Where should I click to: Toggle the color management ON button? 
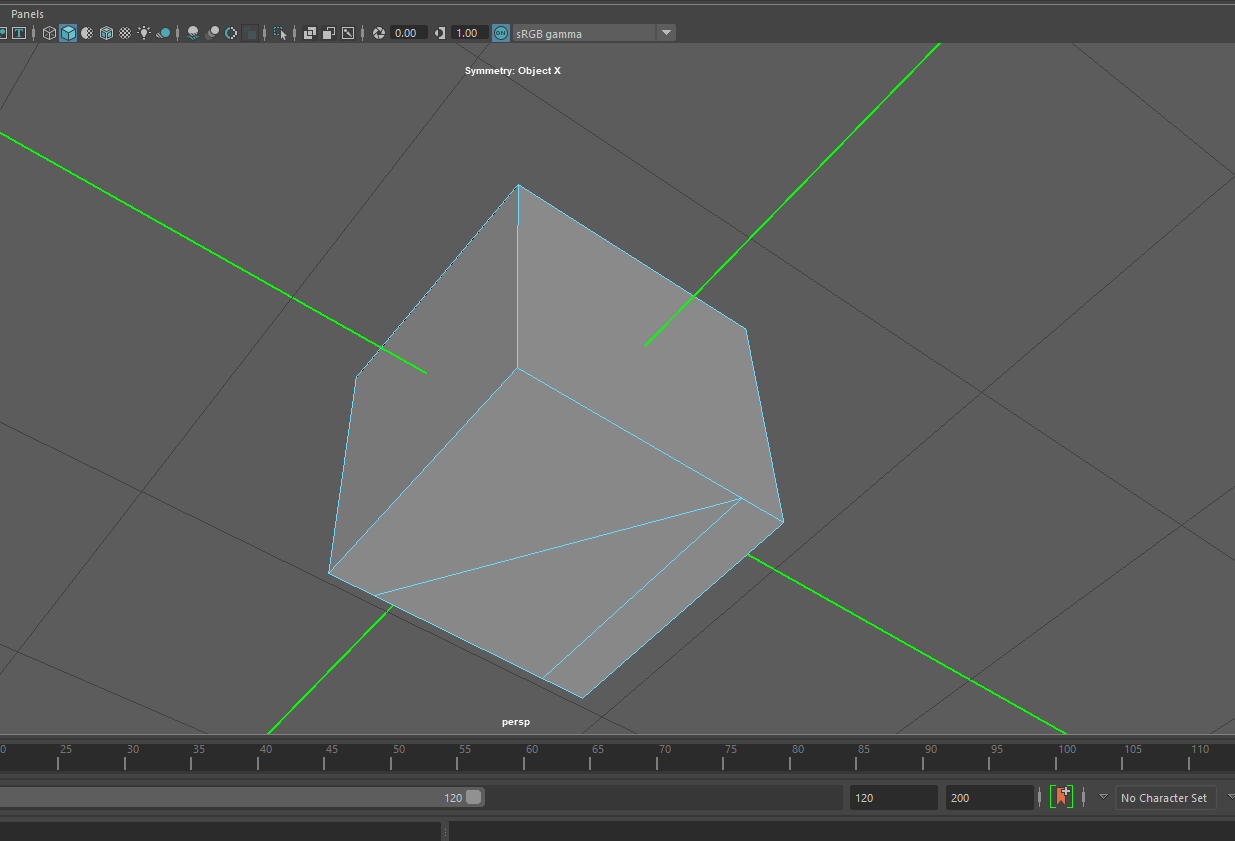pos(501,33)
